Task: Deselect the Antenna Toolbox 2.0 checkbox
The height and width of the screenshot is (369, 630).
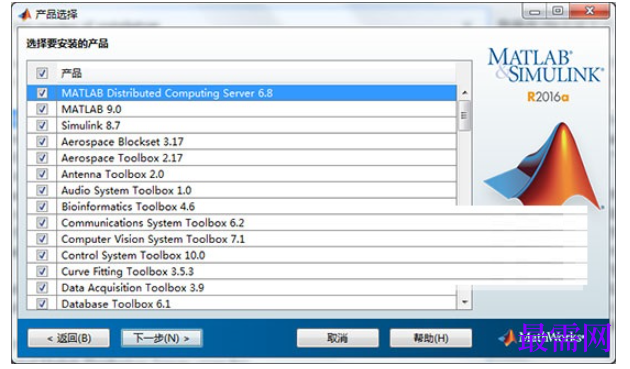Action: [42, 174]
